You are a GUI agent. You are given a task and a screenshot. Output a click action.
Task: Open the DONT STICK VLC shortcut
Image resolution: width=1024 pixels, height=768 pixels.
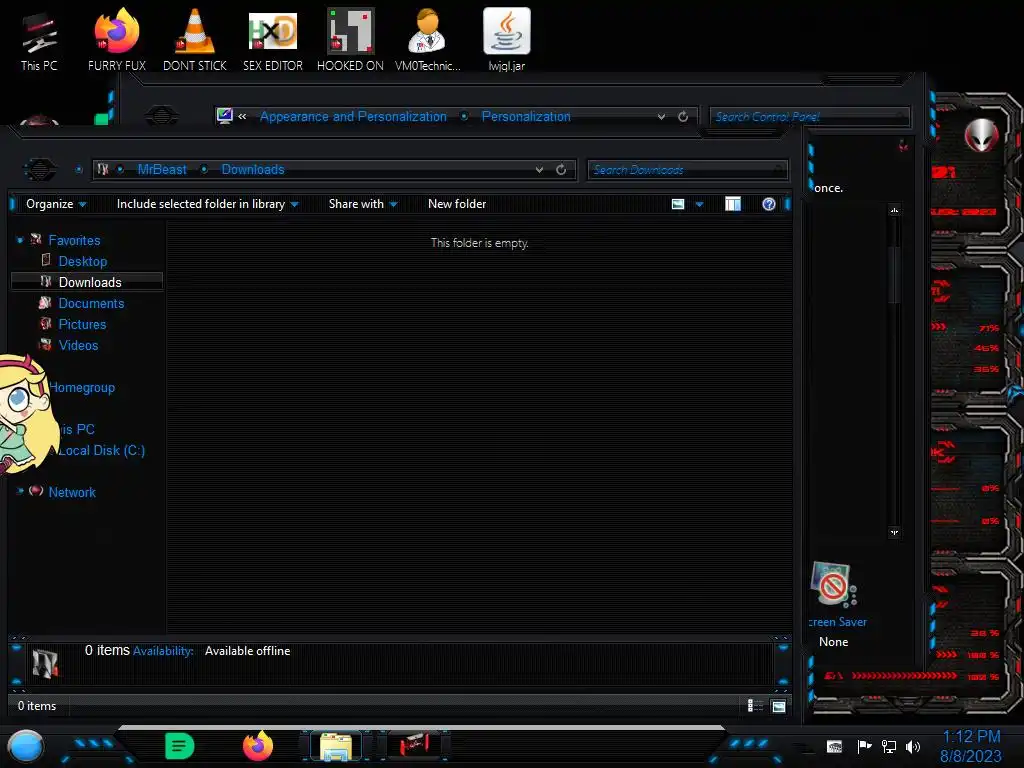[195, 40]
